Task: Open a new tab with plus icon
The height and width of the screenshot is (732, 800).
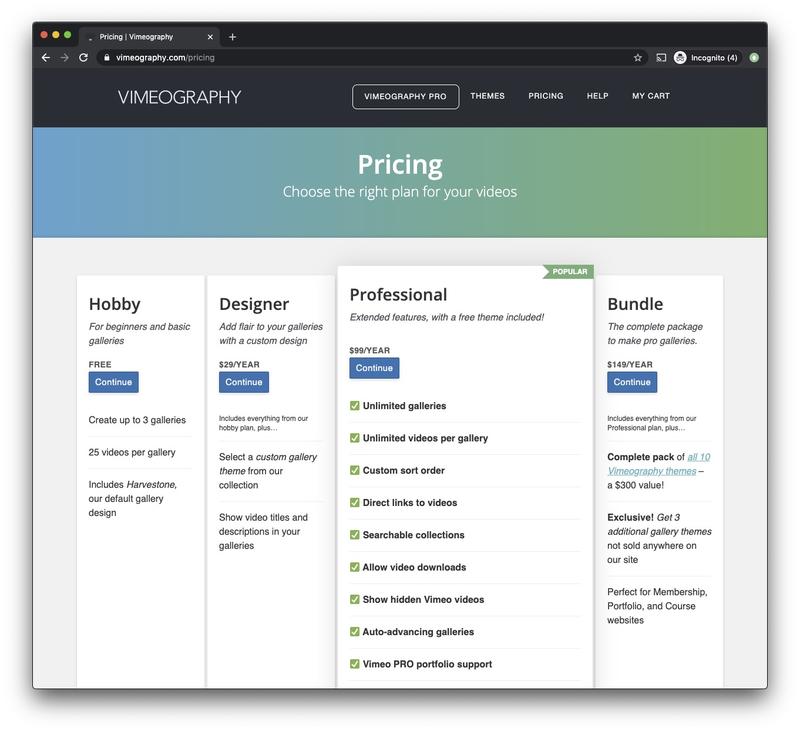Action: [x=233, y=37]
